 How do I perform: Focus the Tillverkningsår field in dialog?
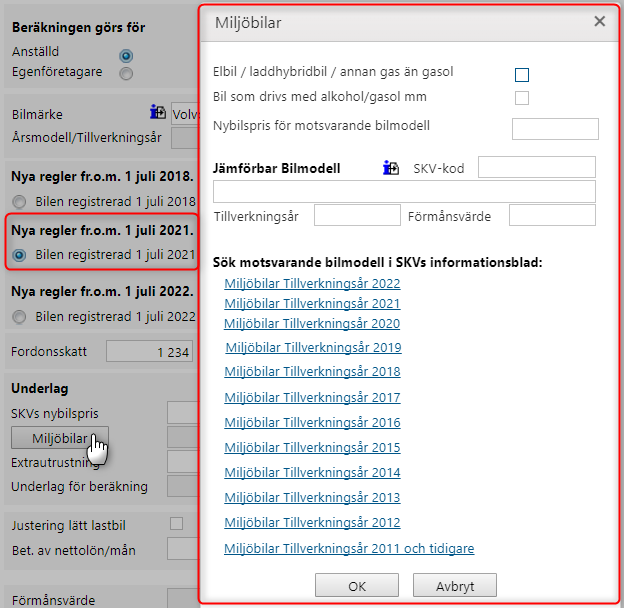click(357, 215)
